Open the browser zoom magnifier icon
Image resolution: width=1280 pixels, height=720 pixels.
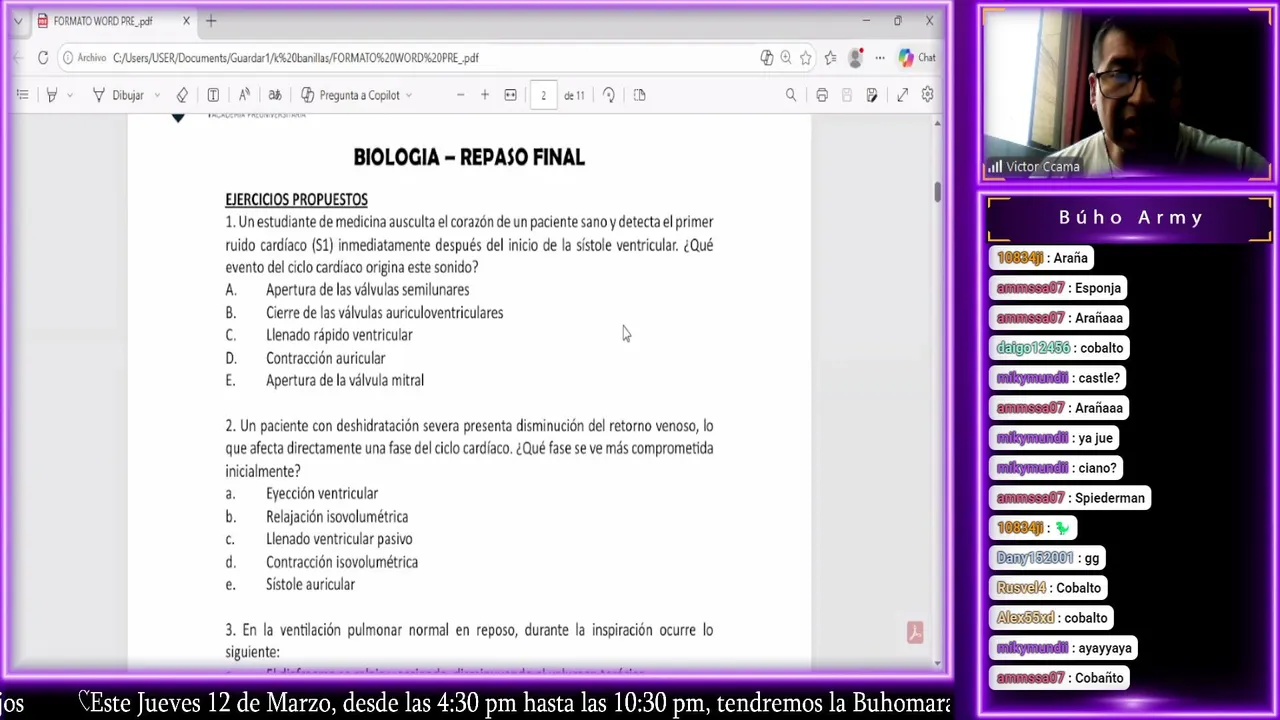pyautogui.click(x=786, y=58)
